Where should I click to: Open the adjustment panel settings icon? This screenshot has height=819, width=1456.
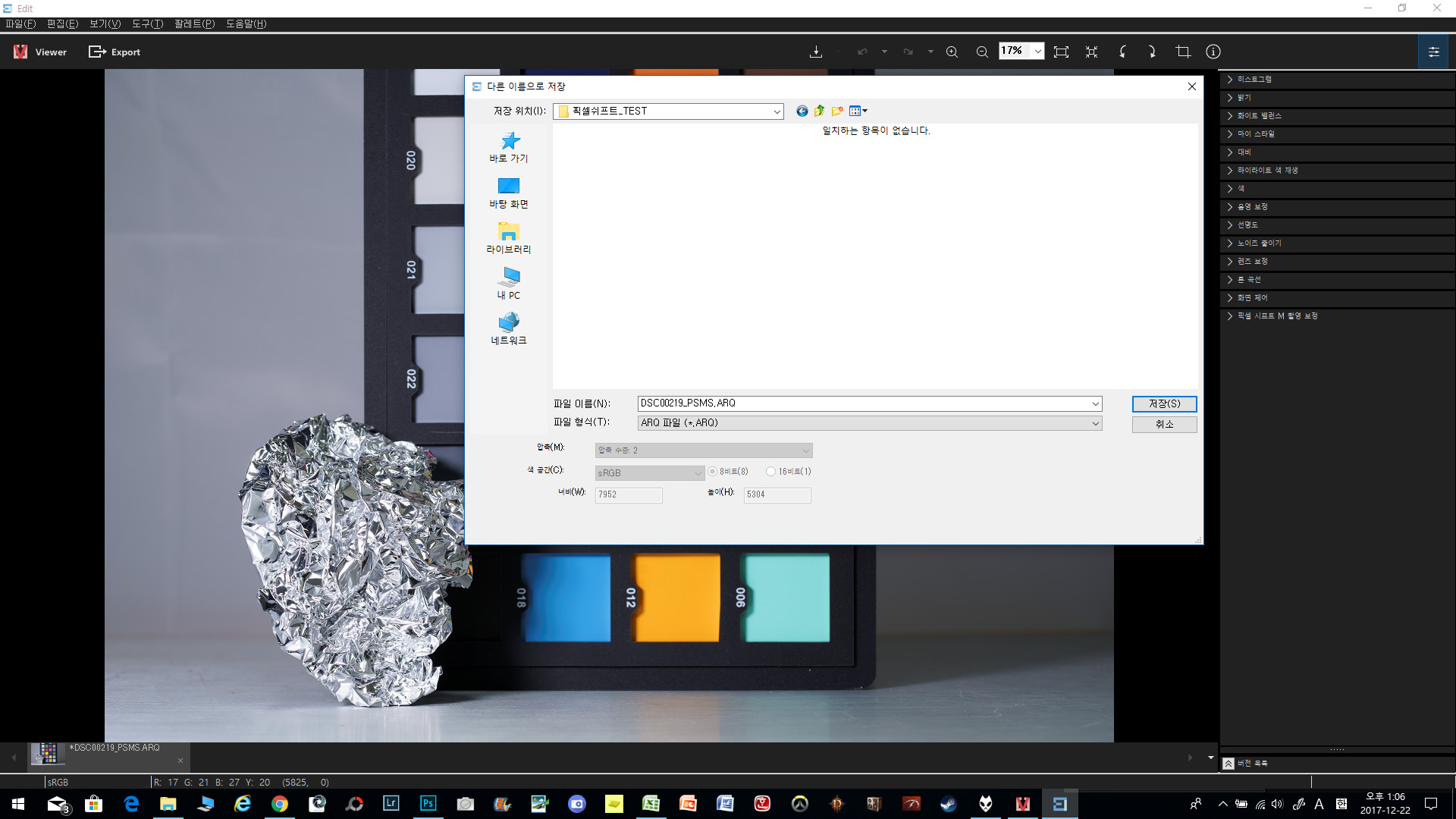[x=1433, y=52]
